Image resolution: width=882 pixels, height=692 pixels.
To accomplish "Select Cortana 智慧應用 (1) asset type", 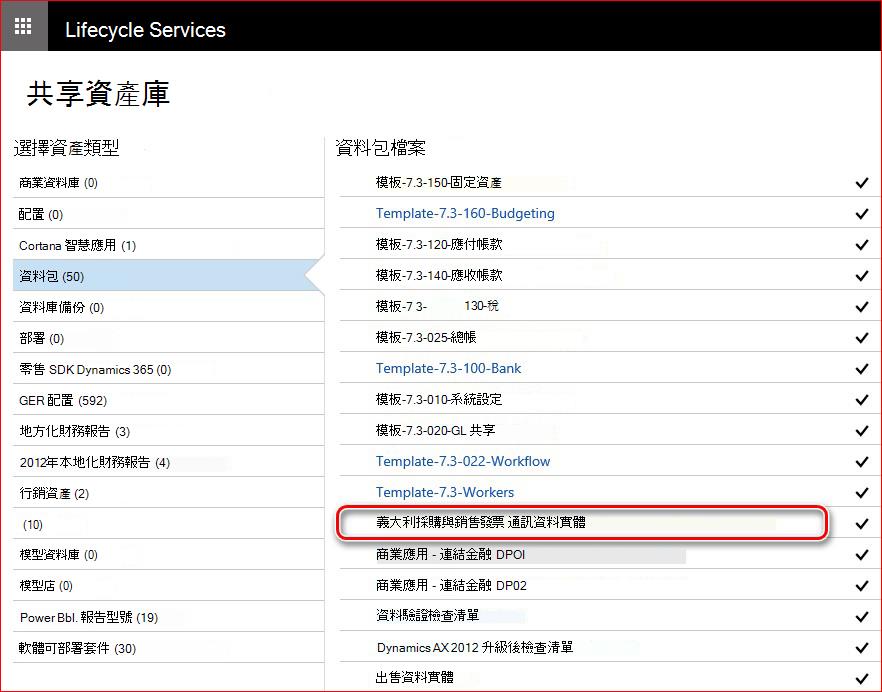I will [x=169, y=245].
